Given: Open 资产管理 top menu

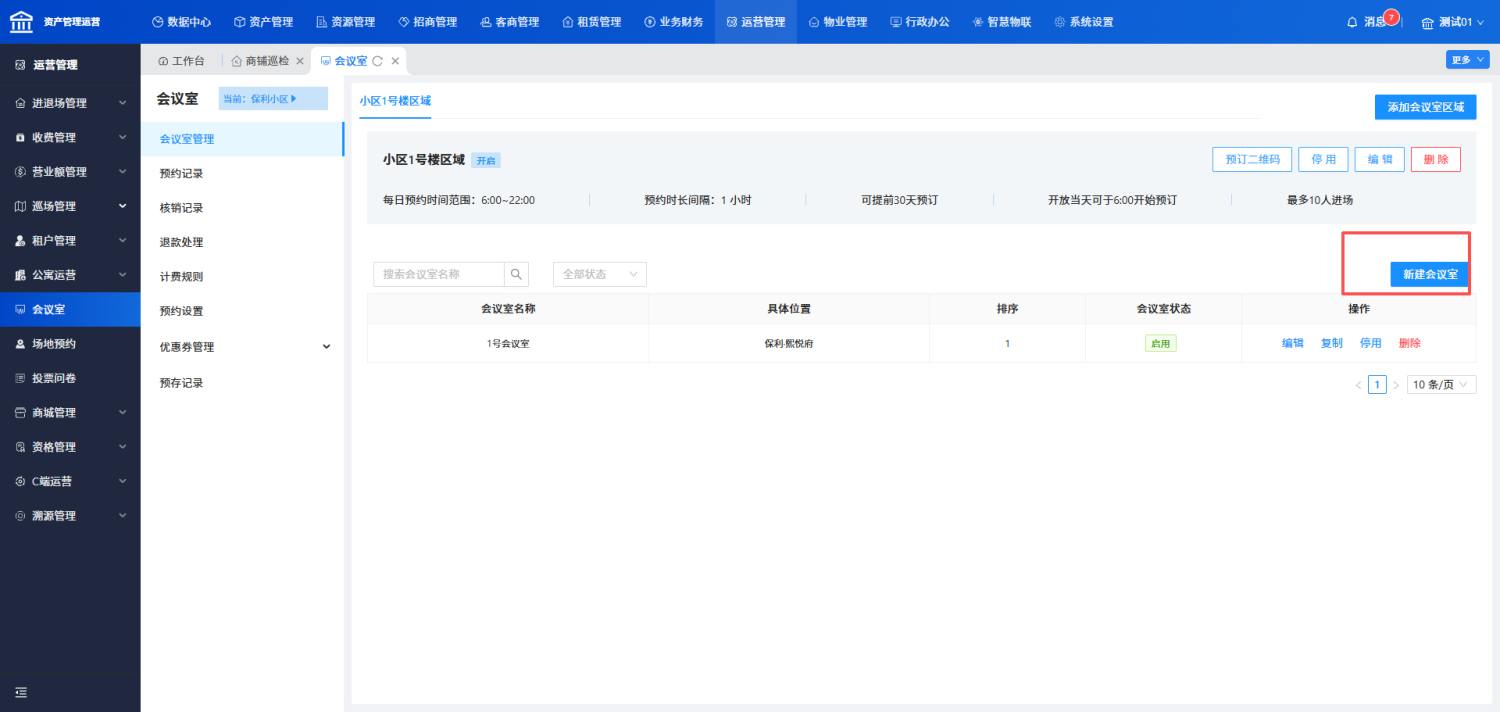Looking at the screenshot, I should [263, 22].
